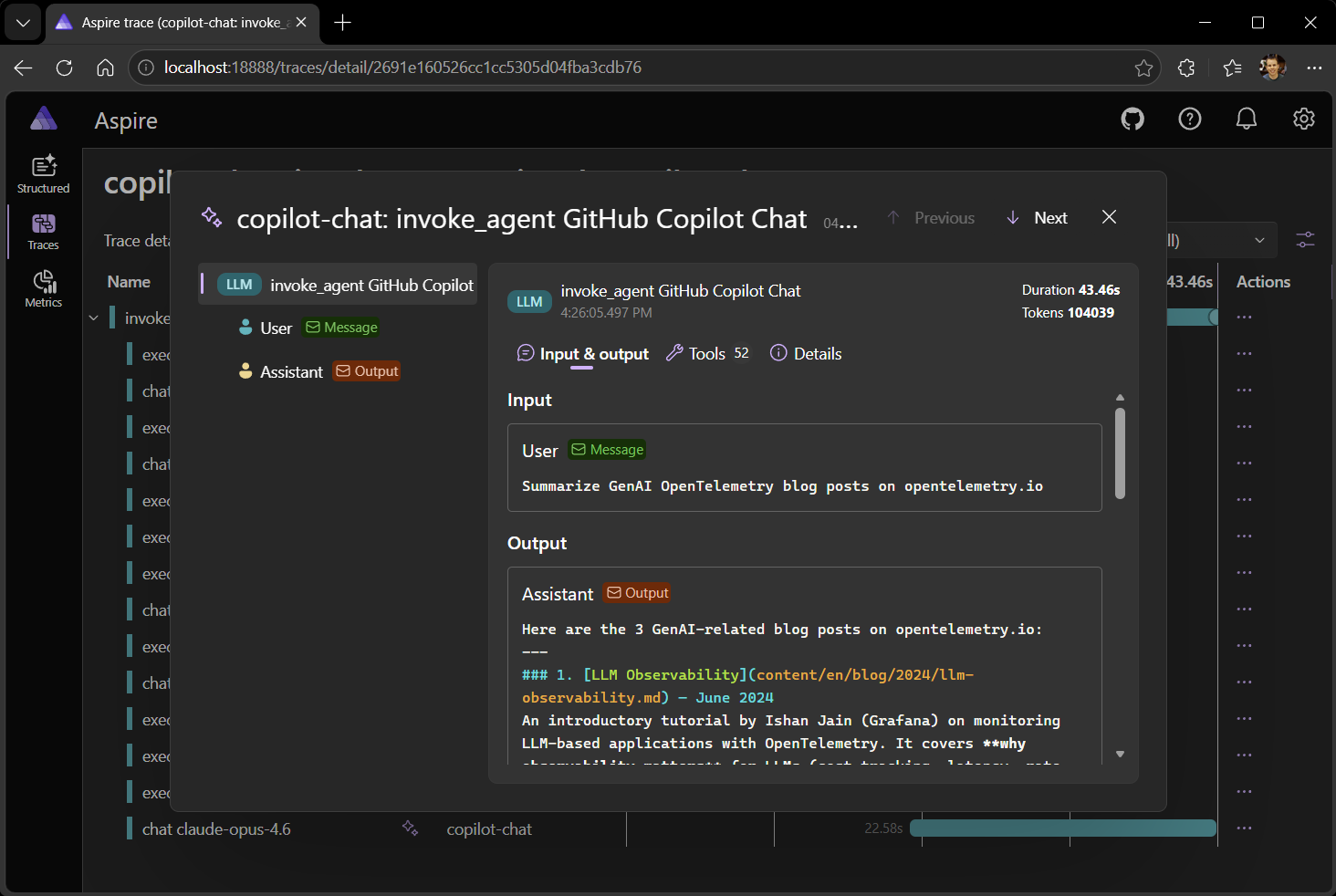Select the Assistant Output entry in list

click(318, 371)
